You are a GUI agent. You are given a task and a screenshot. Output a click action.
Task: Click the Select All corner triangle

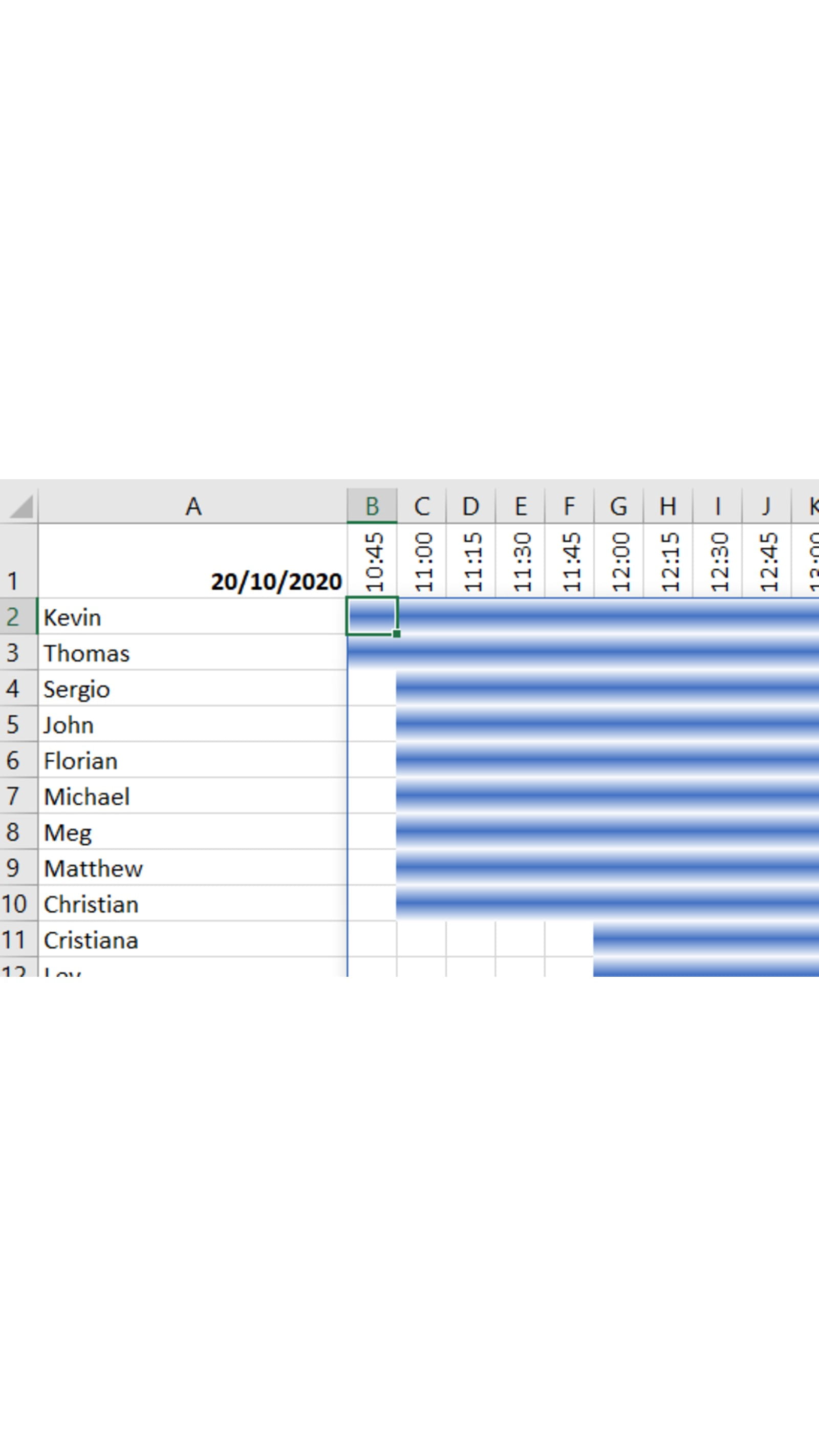(21, 506)
